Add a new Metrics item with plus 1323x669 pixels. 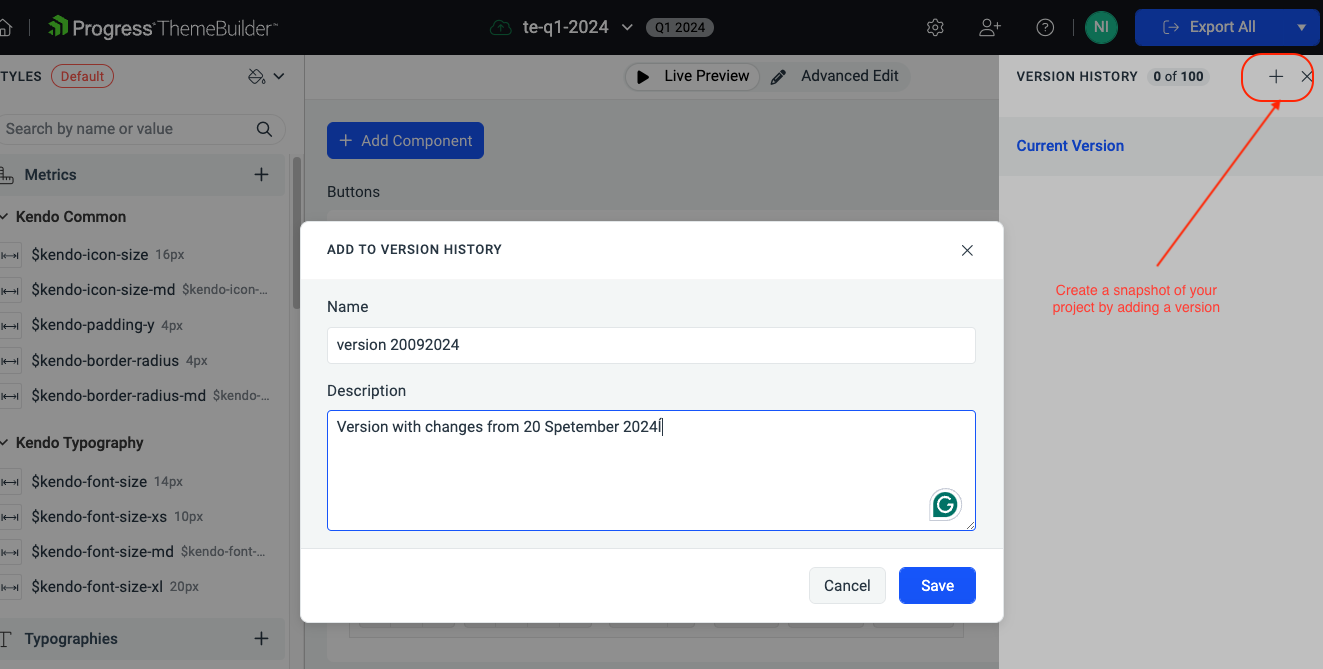pyautogui.click(x=261, y=175)
